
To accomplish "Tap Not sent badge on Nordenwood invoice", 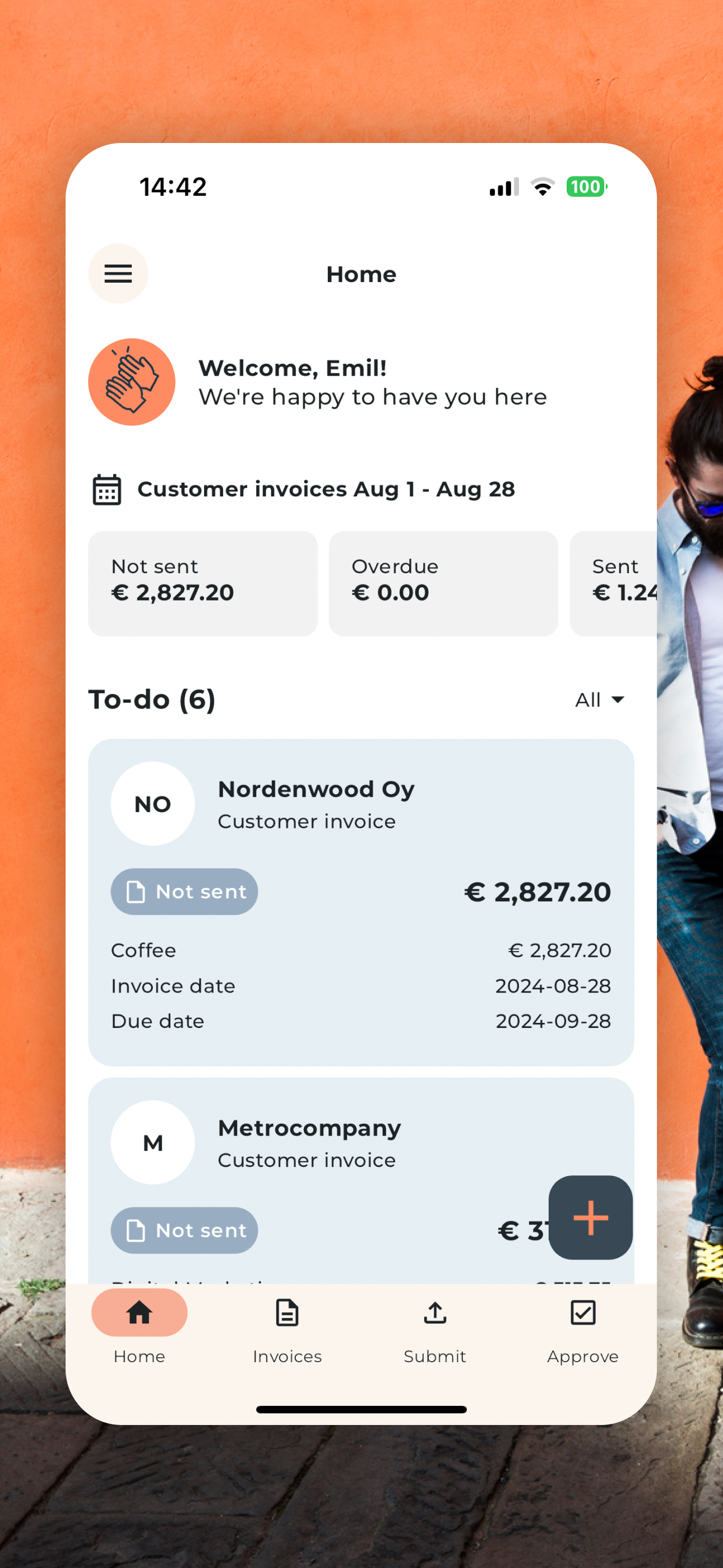I will pyautogui.click(x=184, y=892).
